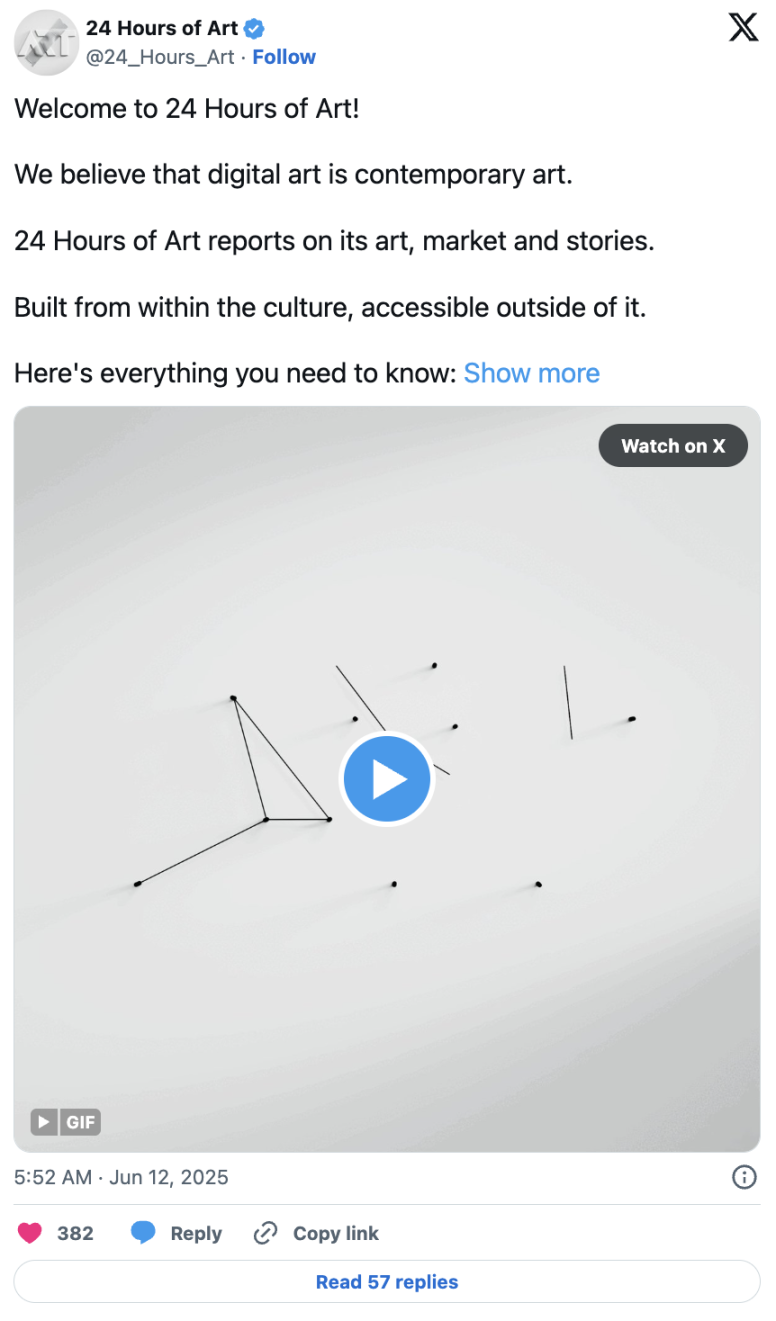Click the 24 Hours of Art display name
The width and height of the screenshot is (776, 1321).
(x=162, y=28)
